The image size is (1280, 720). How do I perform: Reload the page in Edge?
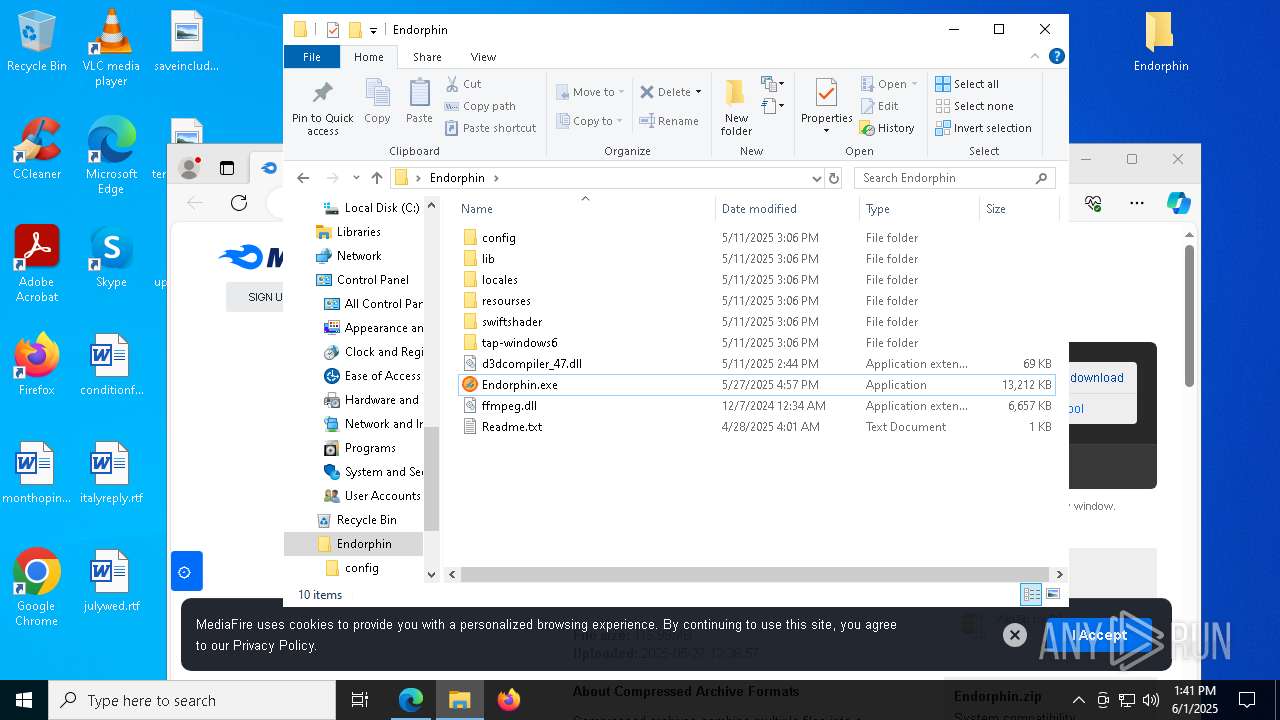pyautogui.click(x=238, y=203)
